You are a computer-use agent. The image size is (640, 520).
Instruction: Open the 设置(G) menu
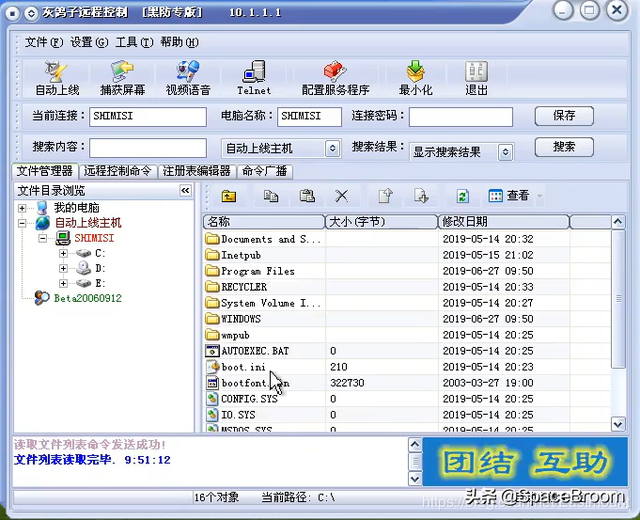coord(89,42)
